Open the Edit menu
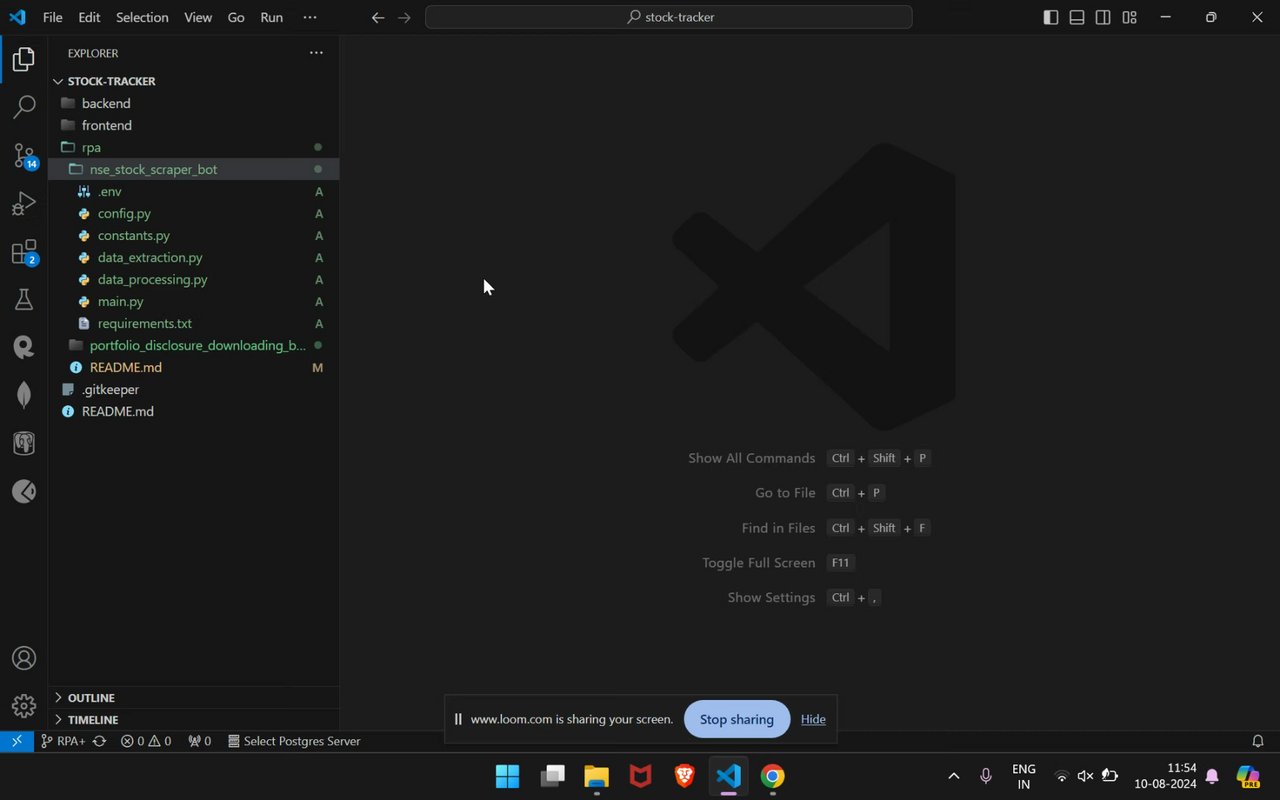Image resolution: width=1280 pixels, height=800 pixels. point(89,17)
